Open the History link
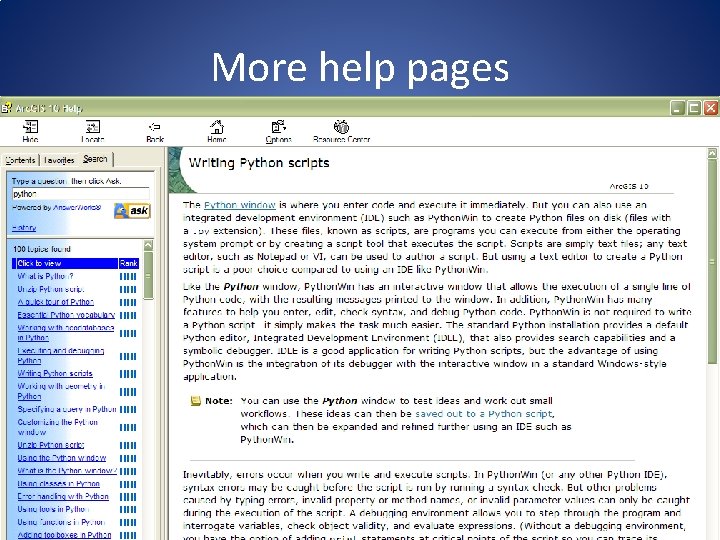 coord(24,227)
